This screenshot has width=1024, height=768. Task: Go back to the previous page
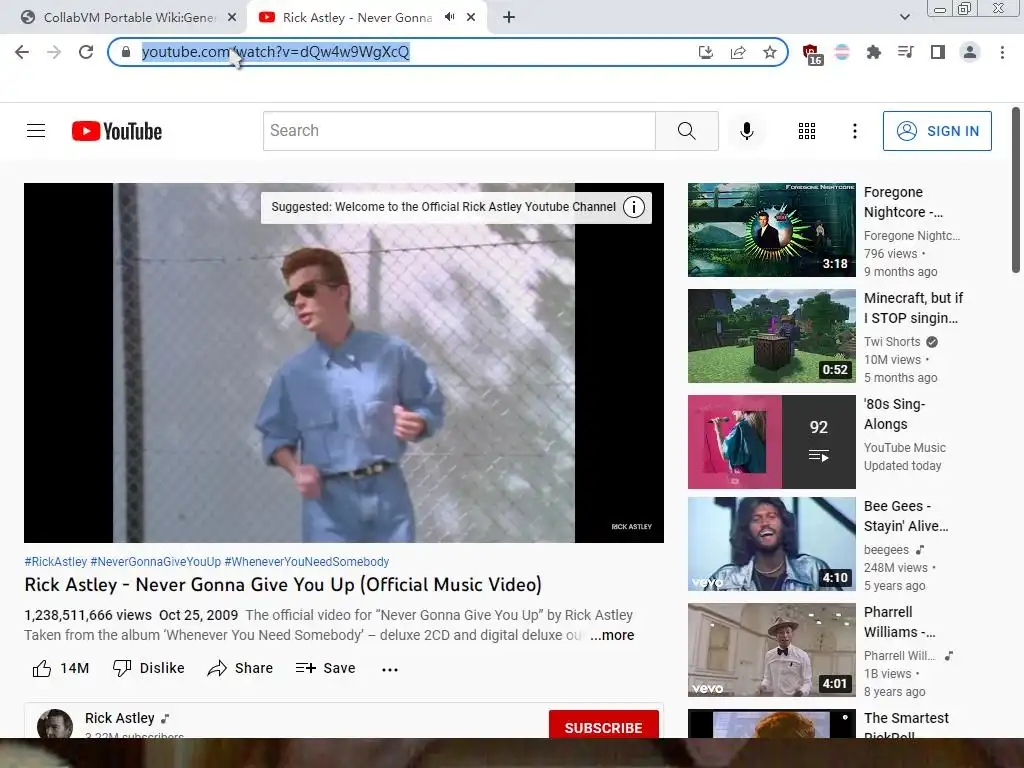coord(22,52)
